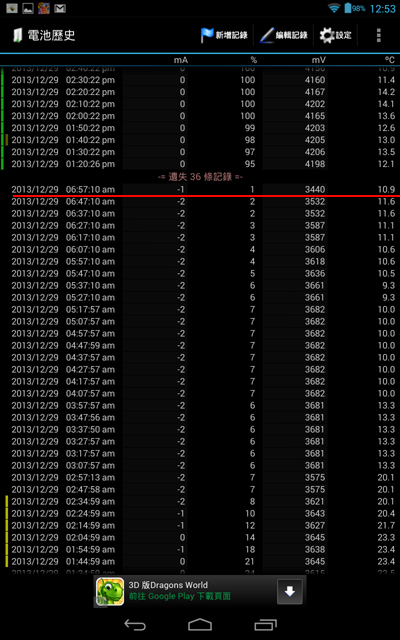
Task: Select the 06:57:10 am record row
Action: [x=200, y=189]
